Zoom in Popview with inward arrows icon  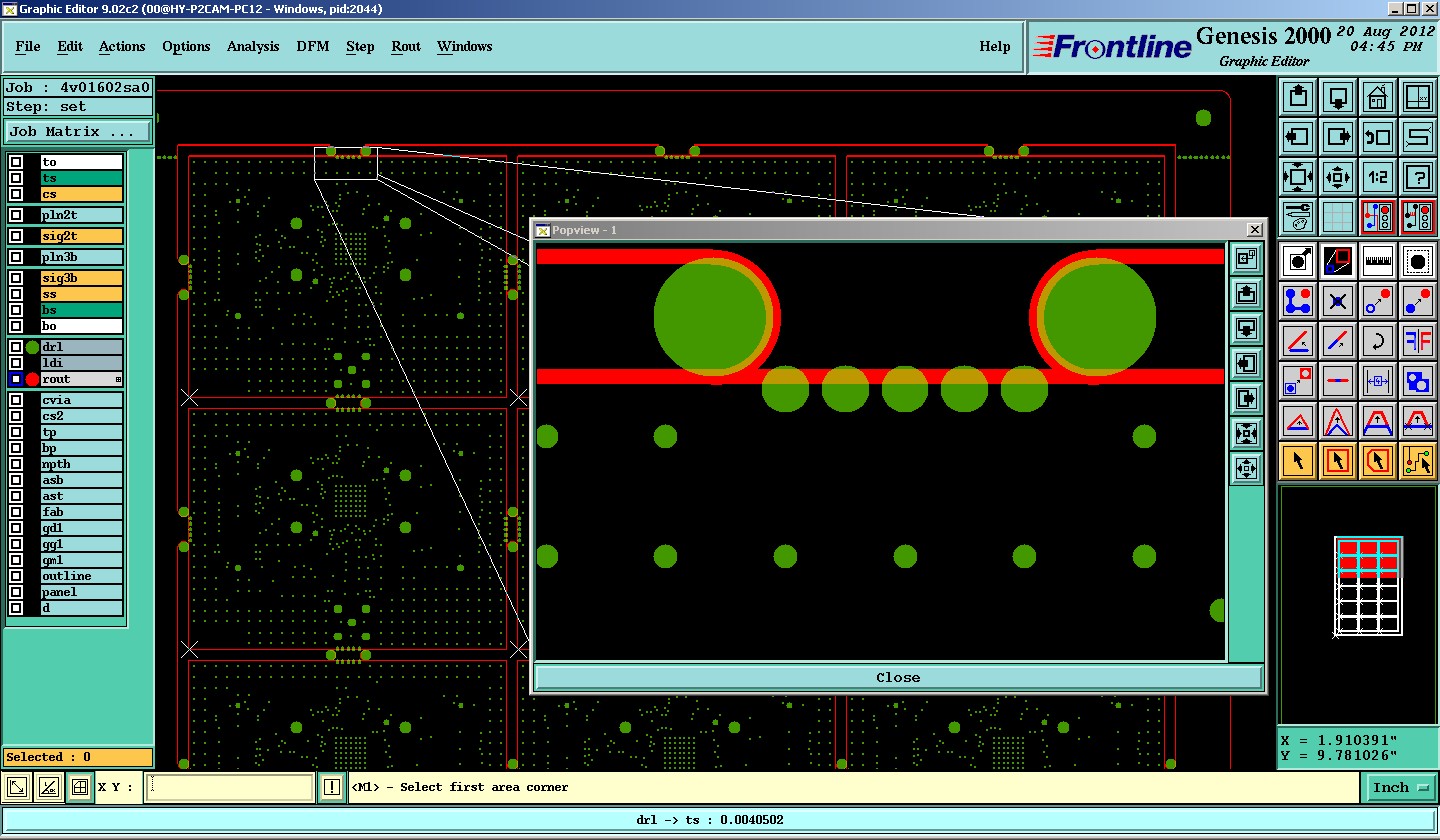pyautogui.click(x=1246, y=434)
